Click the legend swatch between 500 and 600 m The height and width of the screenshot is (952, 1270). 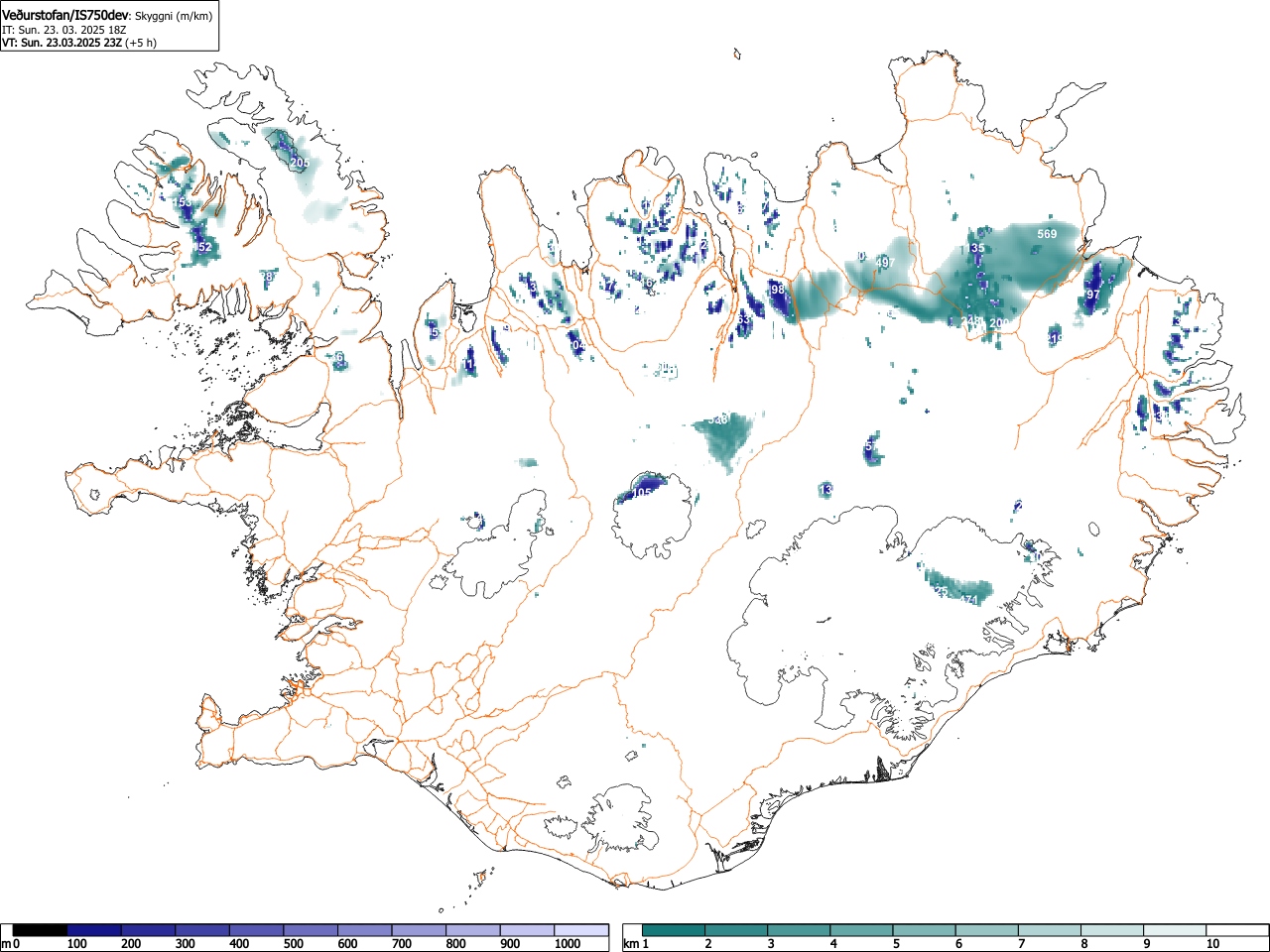coord(311,930)
